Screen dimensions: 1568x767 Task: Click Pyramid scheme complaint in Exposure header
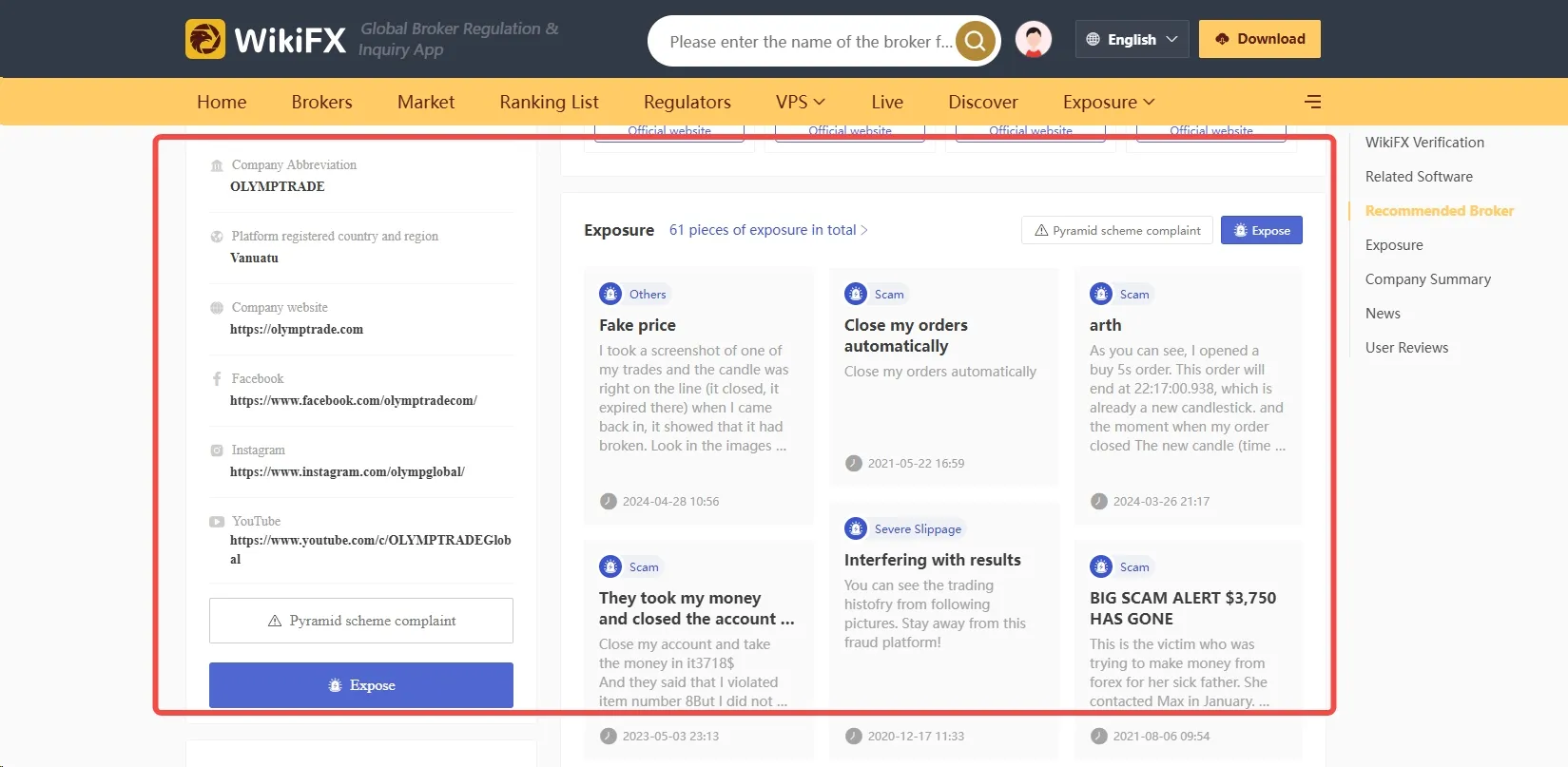click(1117, 230)
